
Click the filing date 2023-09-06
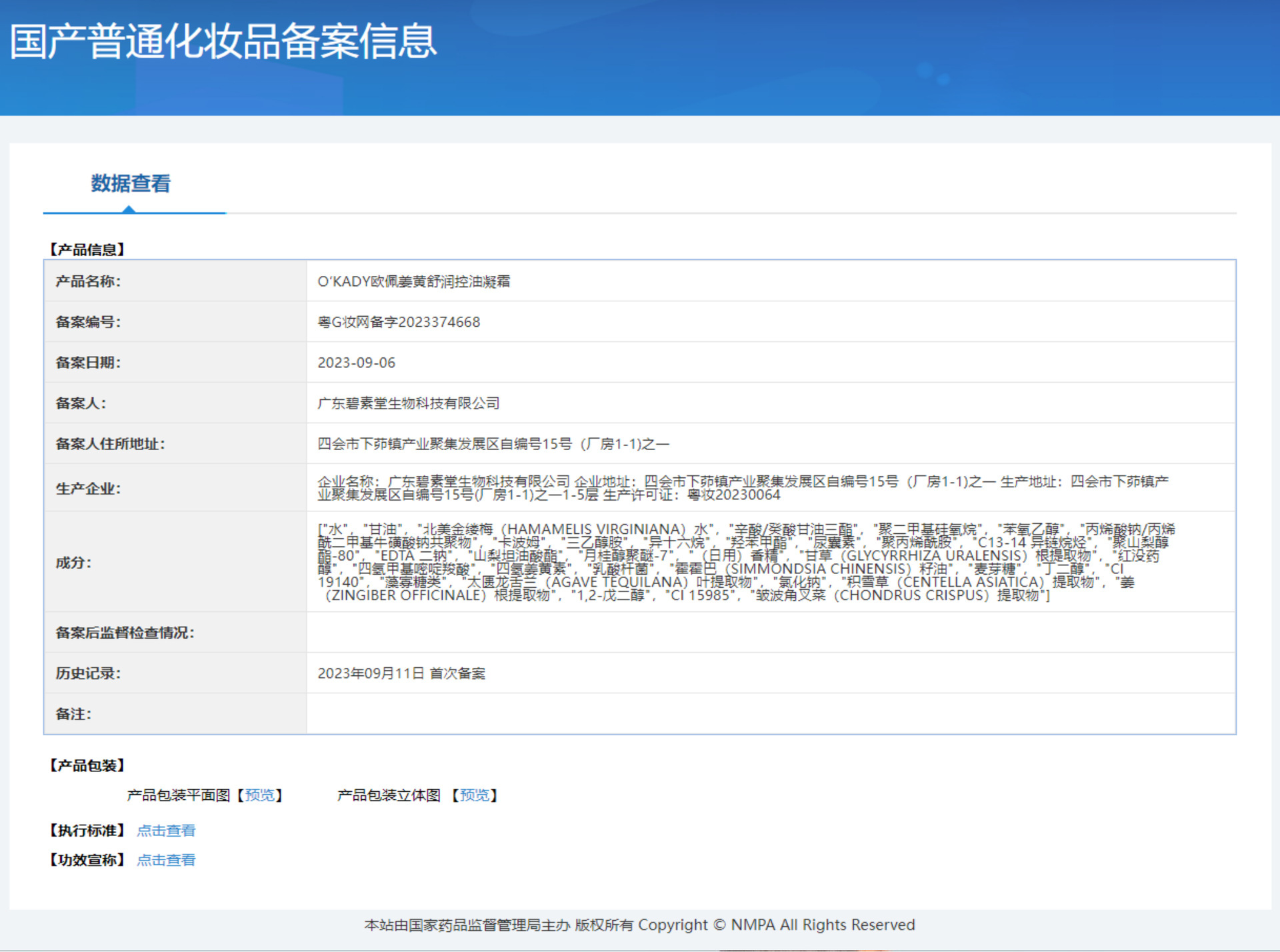[x=356, y=363]
